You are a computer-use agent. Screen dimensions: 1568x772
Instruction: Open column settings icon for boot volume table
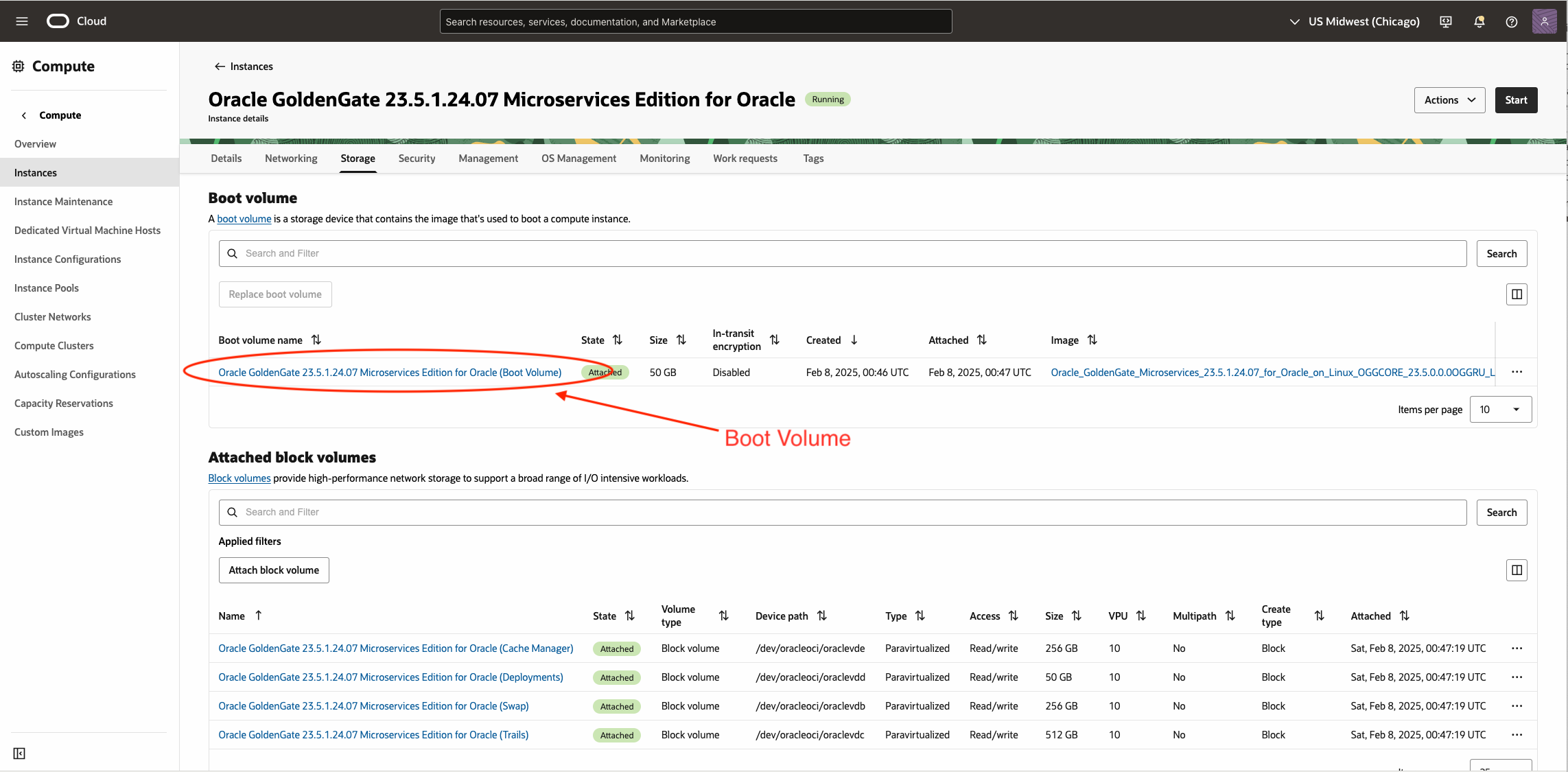(1517, 294)
